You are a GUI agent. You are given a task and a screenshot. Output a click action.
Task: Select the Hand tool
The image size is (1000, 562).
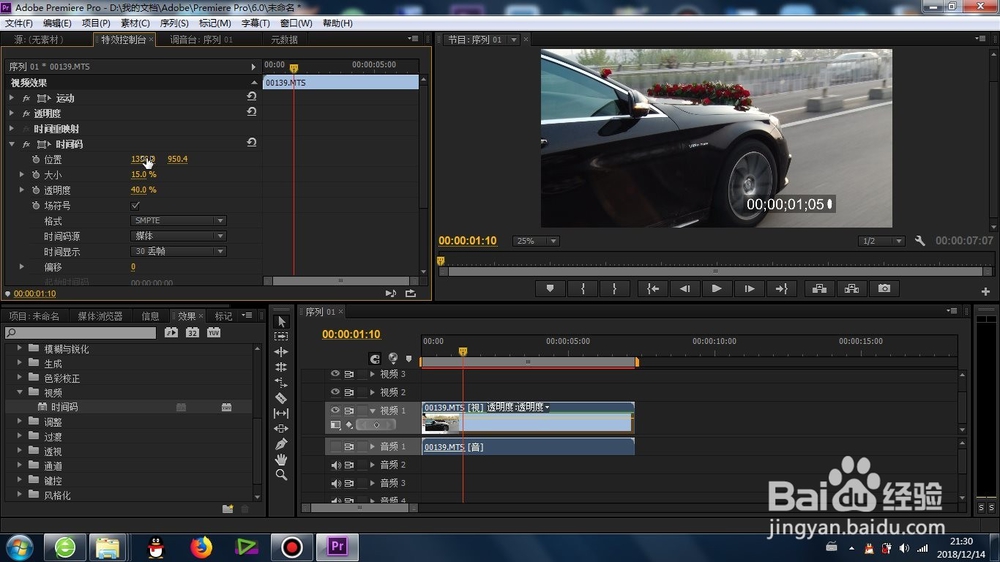[281, 459]
